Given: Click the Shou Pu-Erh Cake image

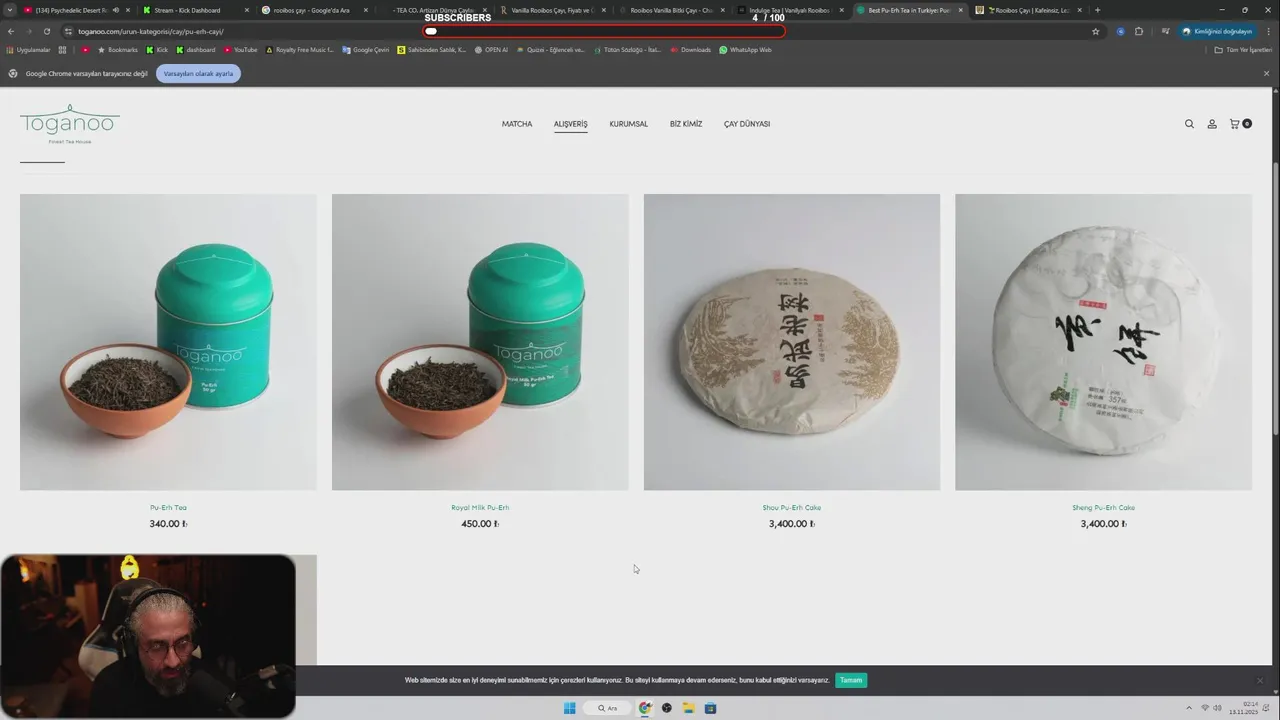Looking at the screenshot, I should [792, 342].
